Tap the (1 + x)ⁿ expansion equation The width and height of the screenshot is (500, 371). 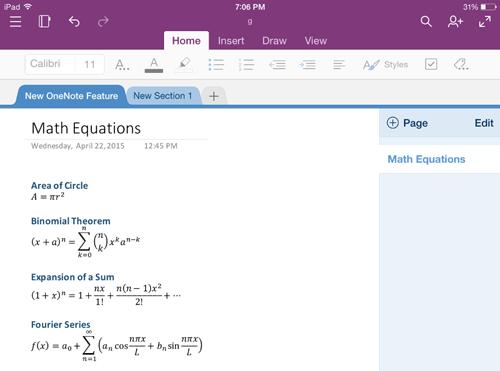(106, 295)
